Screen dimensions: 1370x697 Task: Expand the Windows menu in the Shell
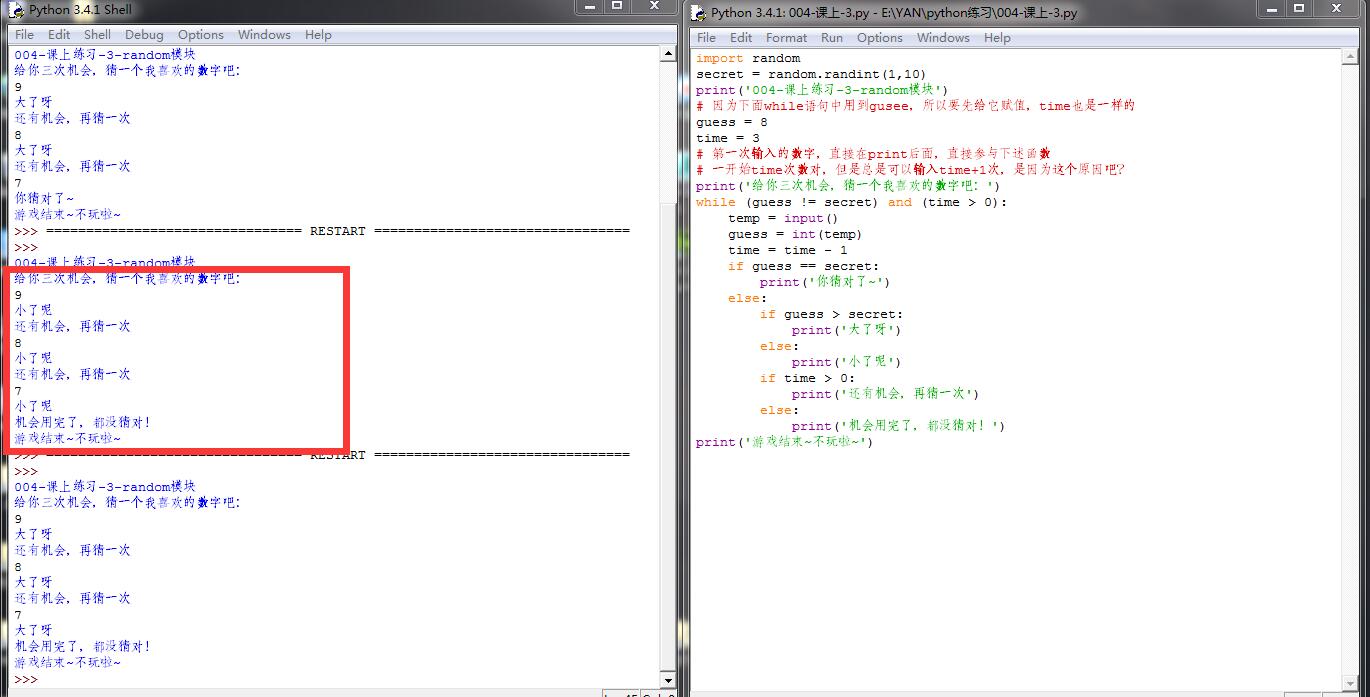pos(264,35)
